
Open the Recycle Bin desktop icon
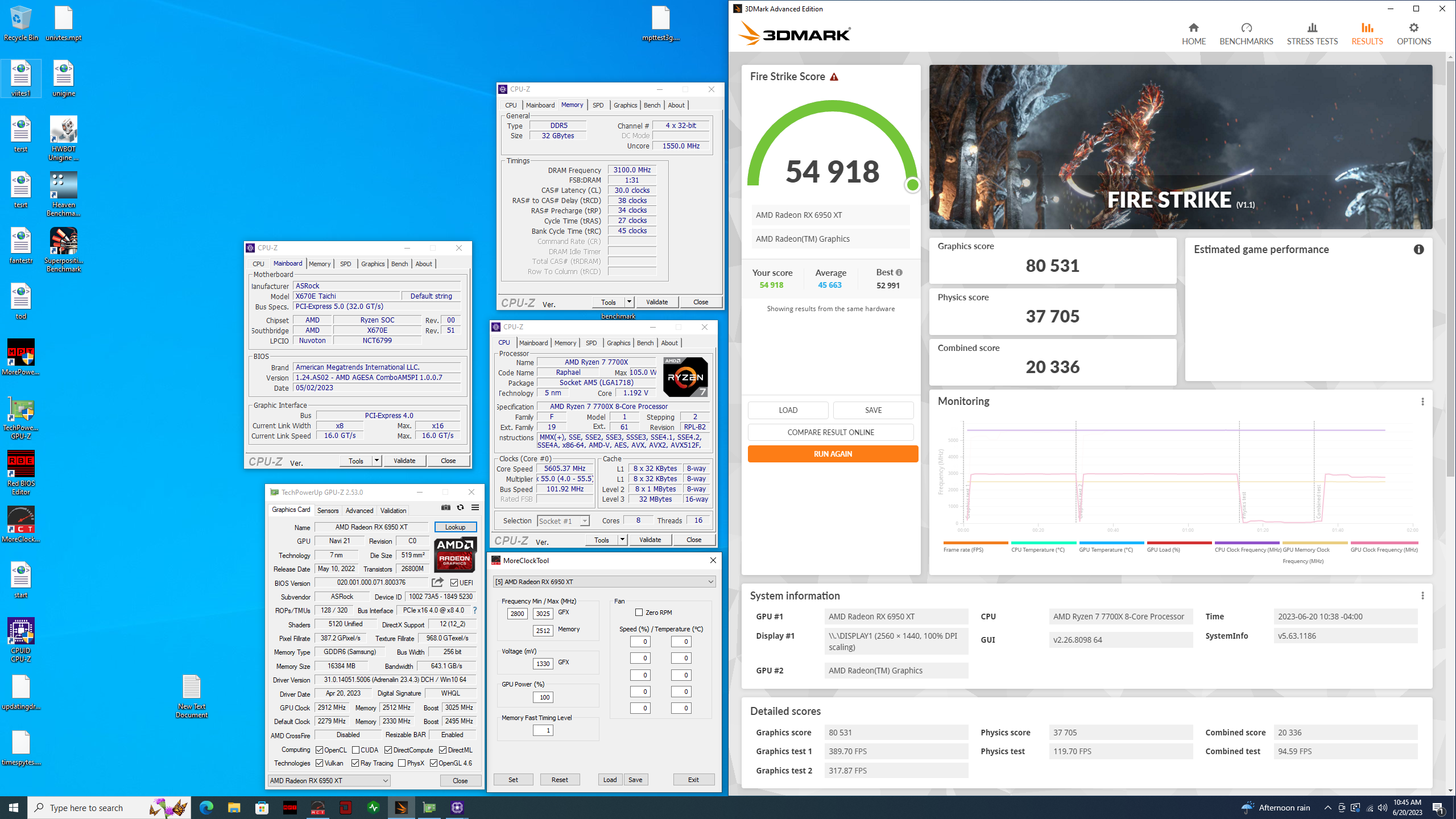pos(20,24)
